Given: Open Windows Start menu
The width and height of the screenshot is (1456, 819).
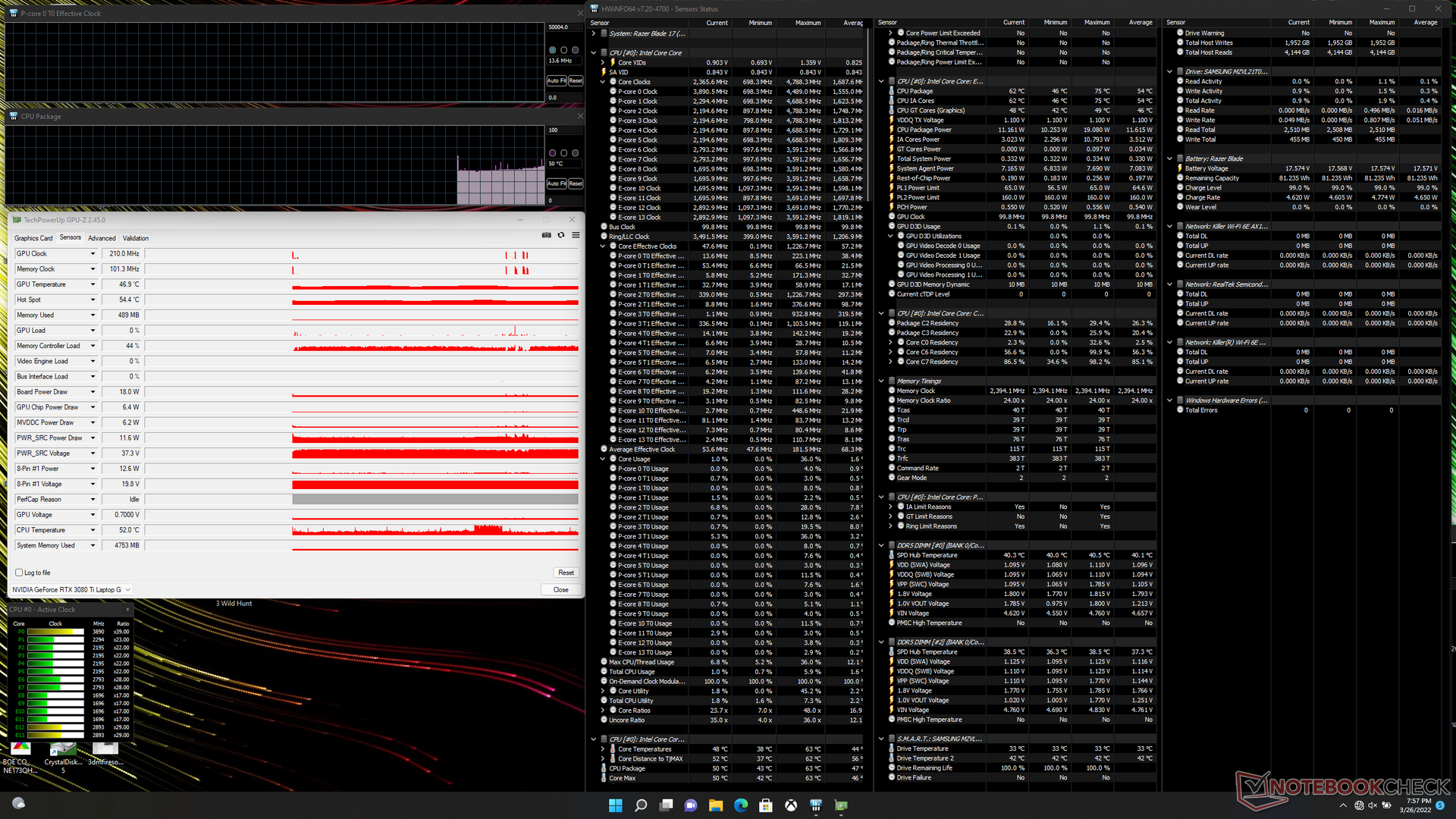Looking at the screenshot, I should pos(615,805).
